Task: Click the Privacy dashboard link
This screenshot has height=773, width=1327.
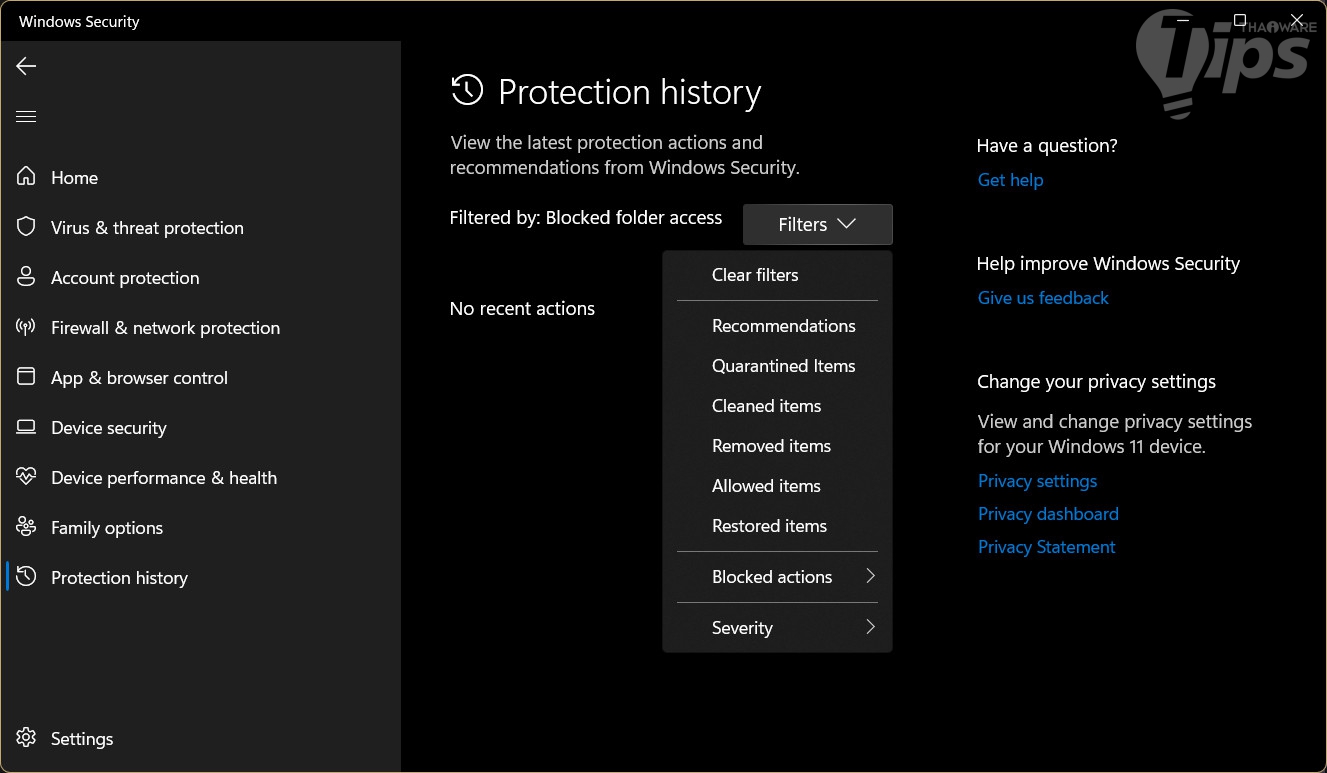Action: pos(1048,514)
